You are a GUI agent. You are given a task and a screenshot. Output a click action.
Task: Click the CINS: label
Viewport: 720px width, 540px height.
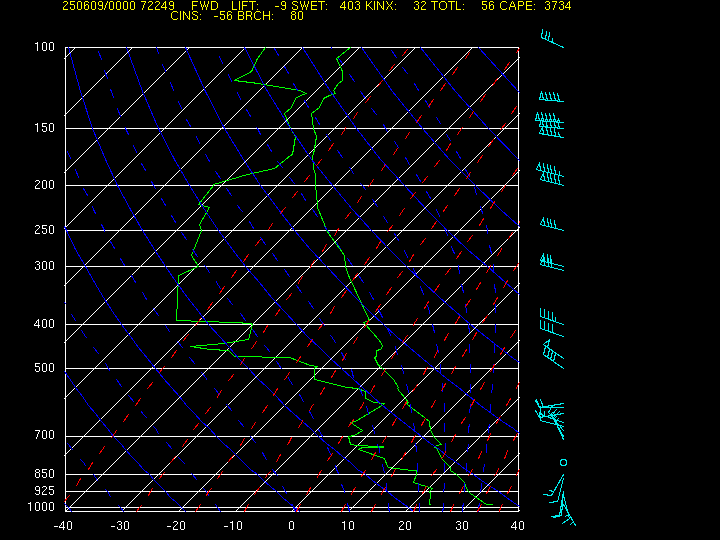click(x=186, y=16)
